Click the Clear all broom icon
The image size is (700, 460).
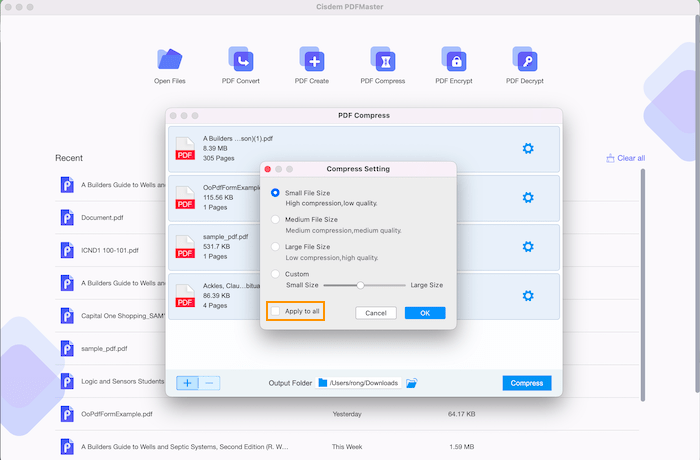click(610, 158)
